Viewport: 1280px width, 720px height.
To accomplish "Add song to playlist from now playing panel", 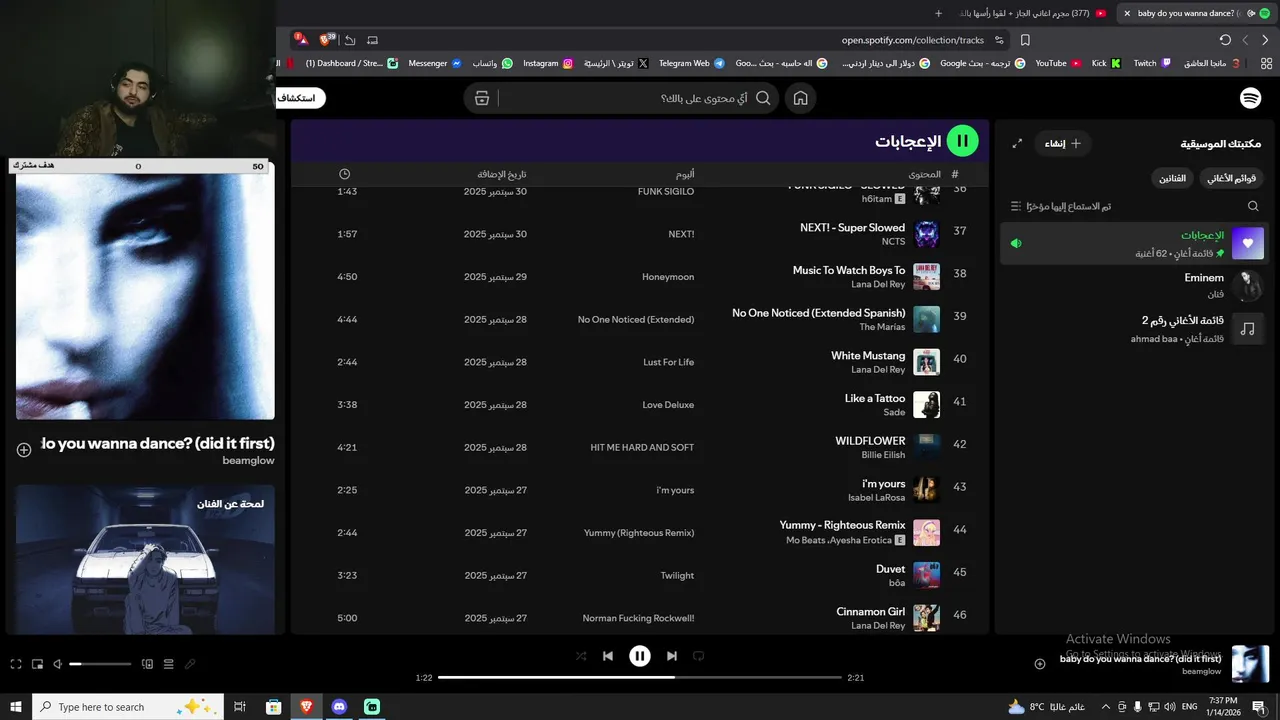I will click(x=24, y=450).
